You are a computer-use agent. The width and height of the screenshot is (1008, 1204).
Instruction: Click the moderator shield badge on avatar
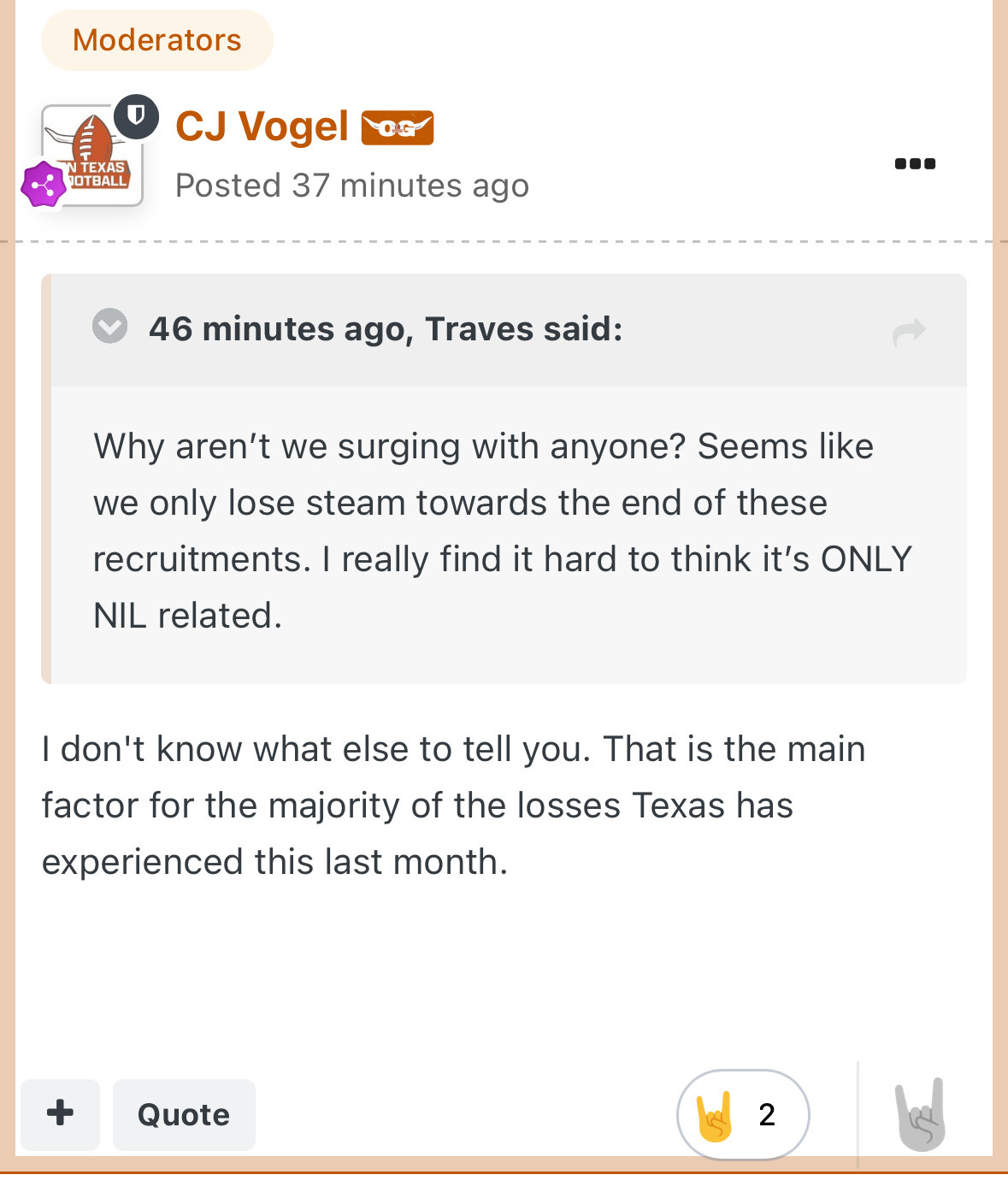point(137,116)
